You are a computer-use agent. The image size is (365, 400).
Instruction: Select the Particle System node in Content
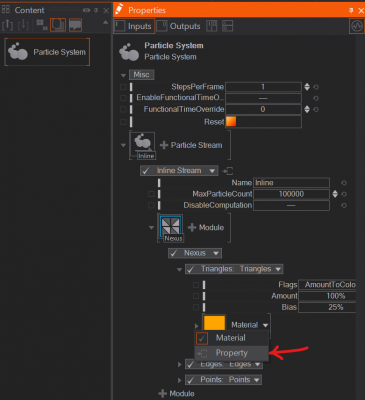47,52
